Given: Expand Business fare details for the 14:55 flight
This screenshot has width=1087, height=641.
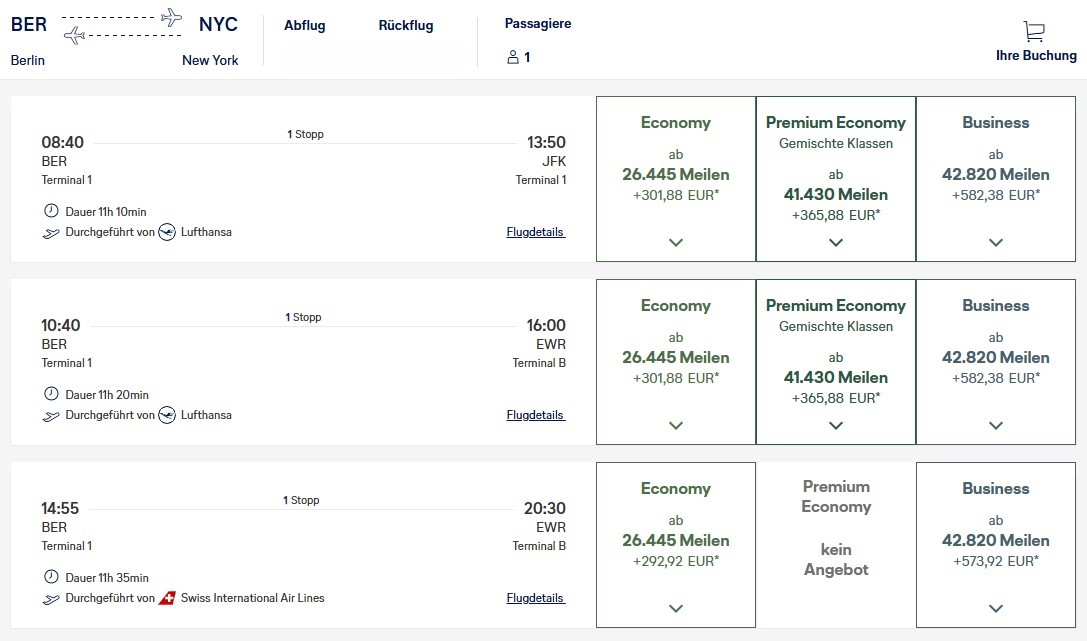Looking at the screenshot, I should point(995,607).
